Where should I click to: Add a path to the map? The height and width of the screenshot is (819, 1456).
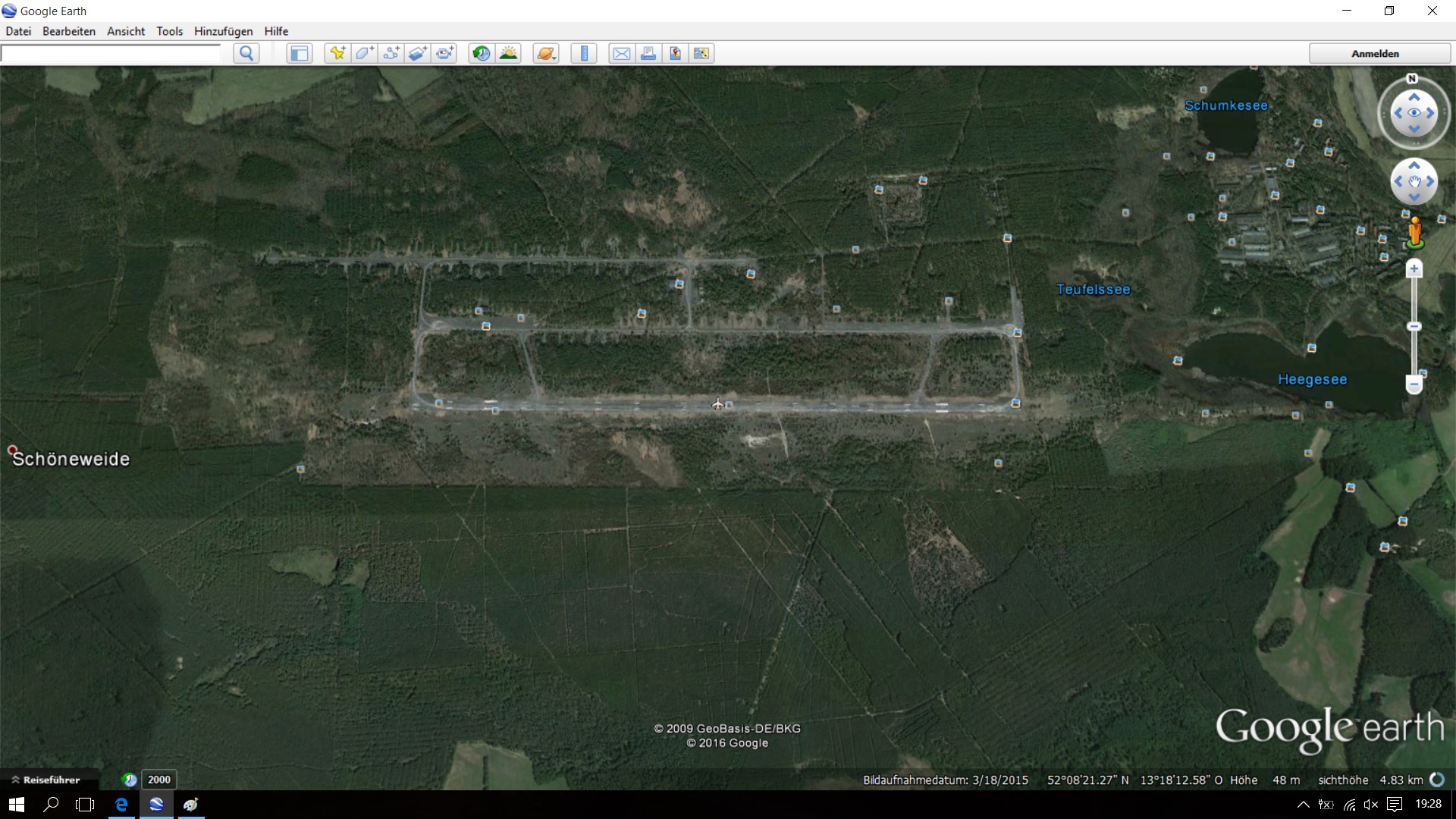coord(391,53)
